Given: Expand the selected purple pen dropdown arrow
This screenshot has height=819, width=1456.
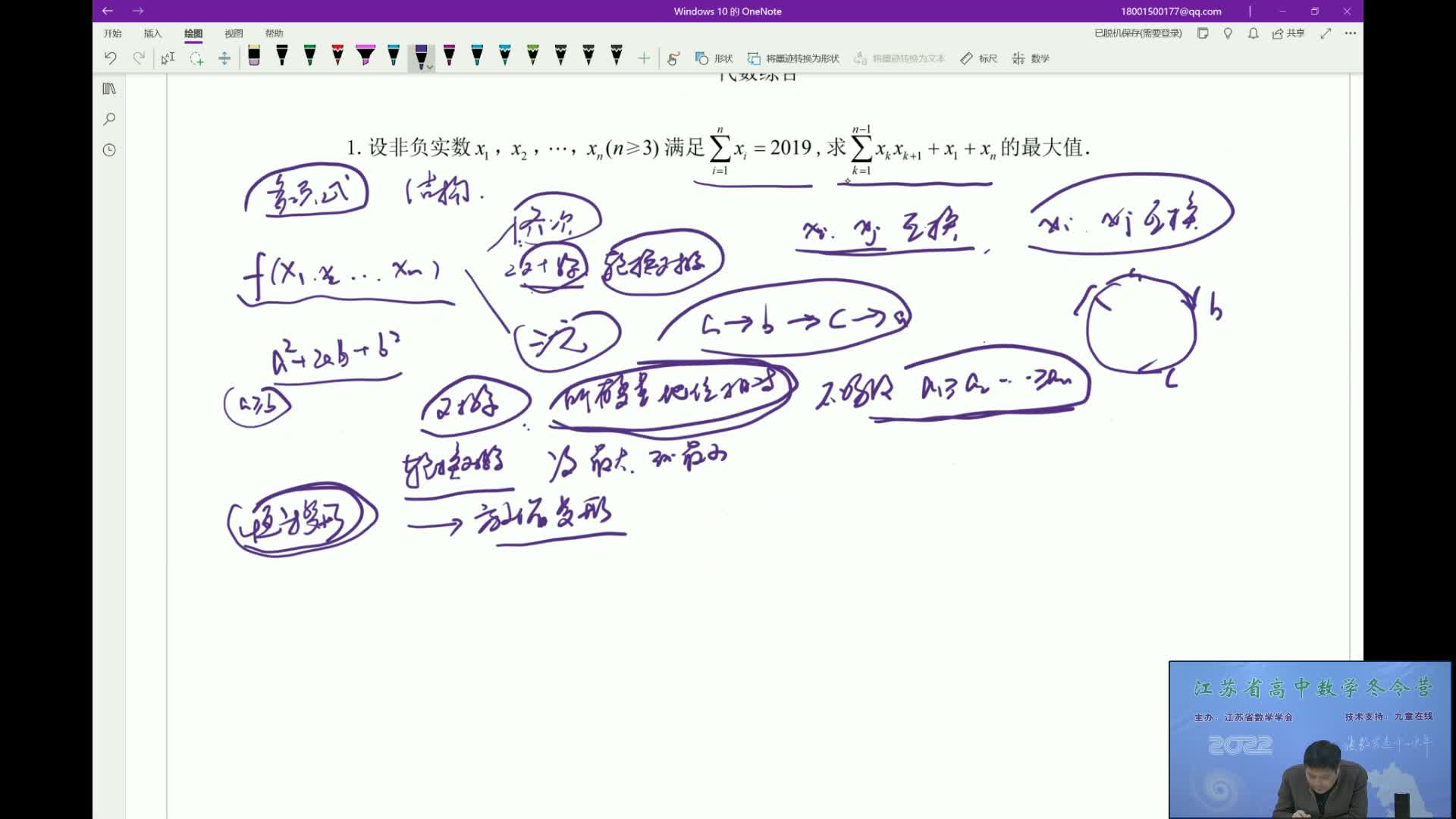Looking at the screenshot, I should point(430,67).
